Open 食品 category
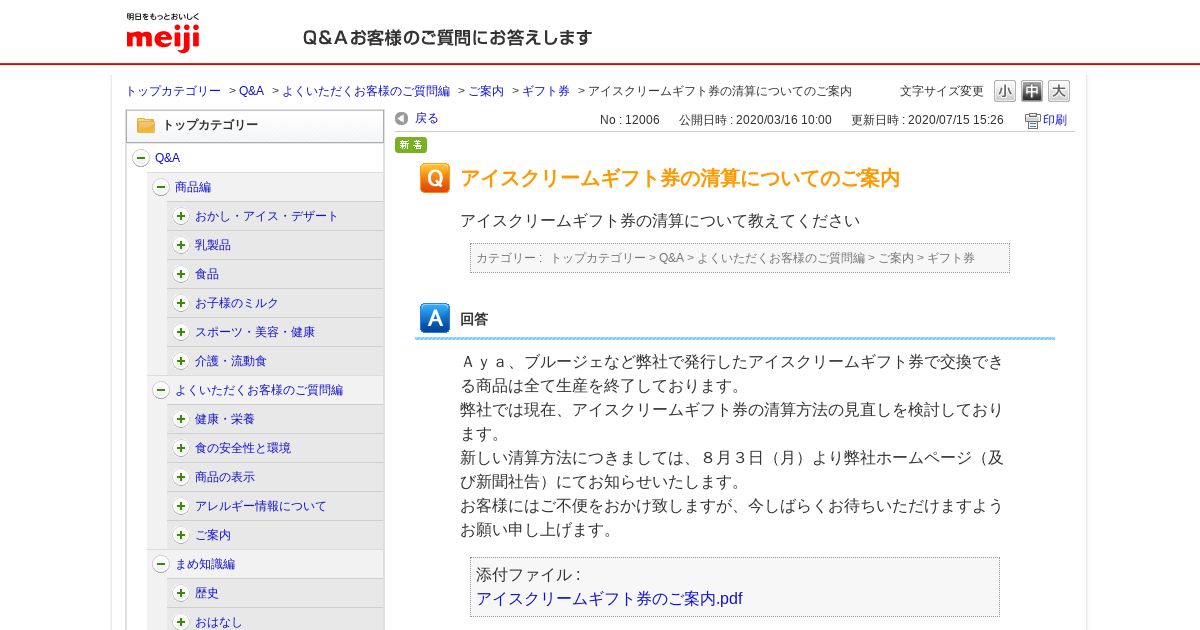The image size is (1200, 630). tap(207, 274)
